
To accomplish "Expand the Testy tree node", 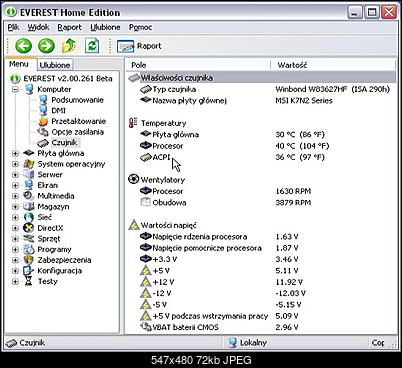I will pyautogui.click(x=15, y=281).
